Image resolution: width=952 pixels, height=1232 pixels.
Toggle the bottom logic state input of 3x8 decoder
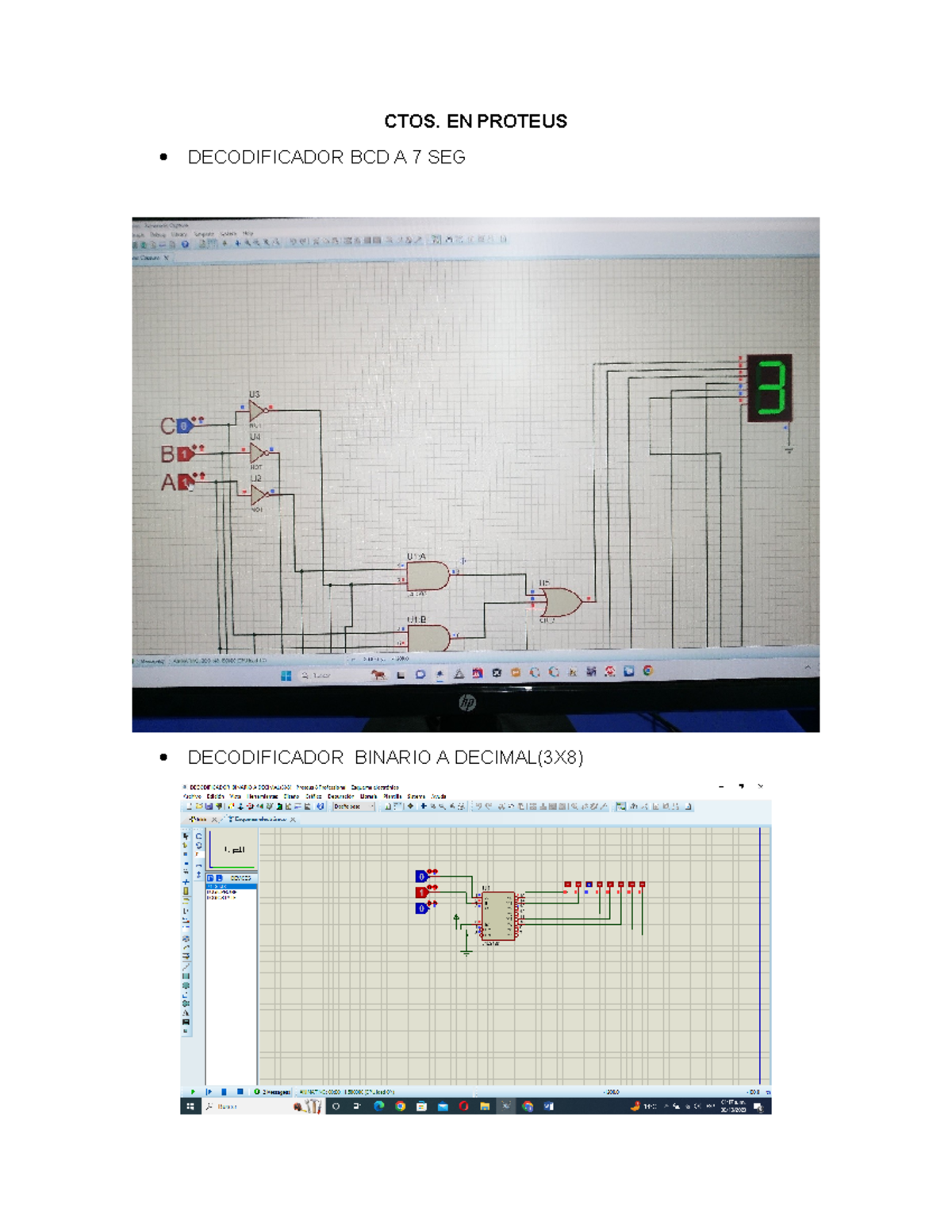tap(421, 908)
